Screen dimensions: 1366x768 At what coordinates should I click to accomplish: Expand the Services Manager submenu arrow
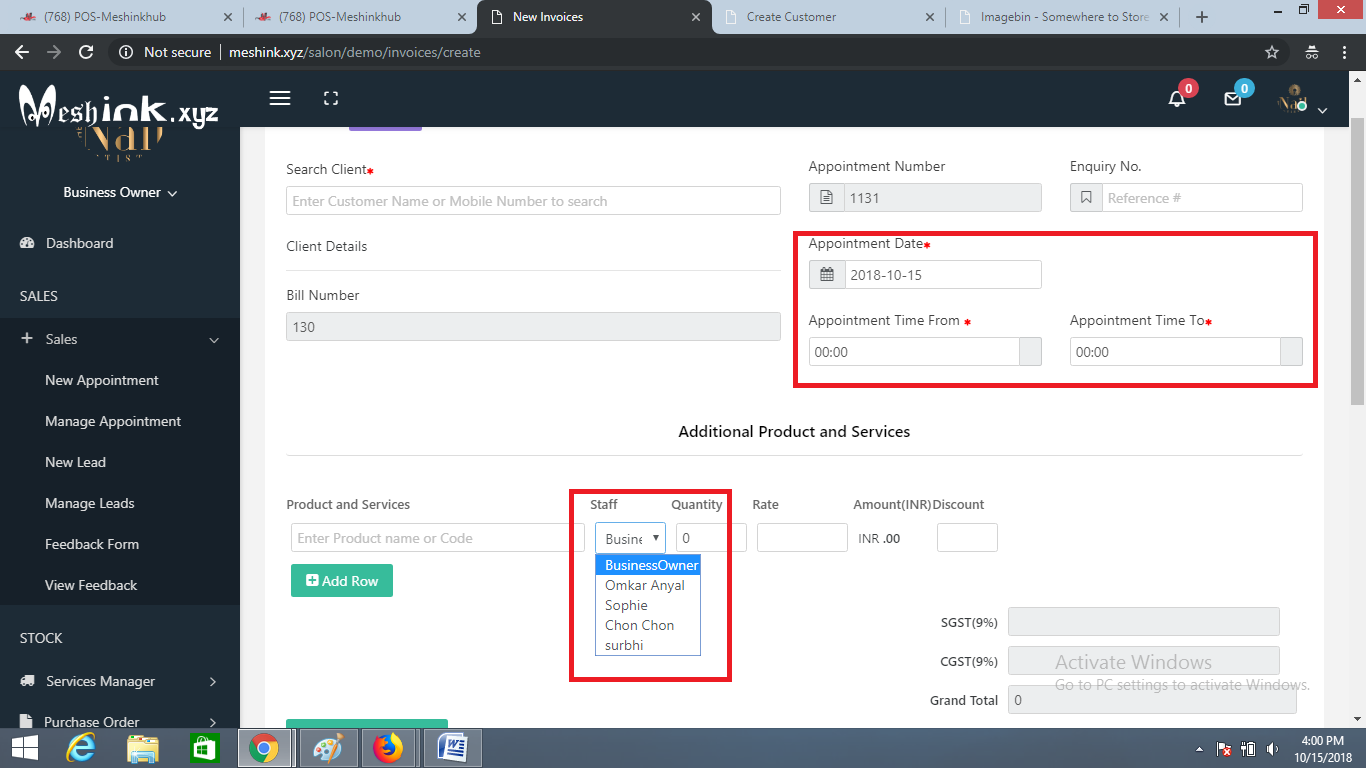click(x=213, y=682)
